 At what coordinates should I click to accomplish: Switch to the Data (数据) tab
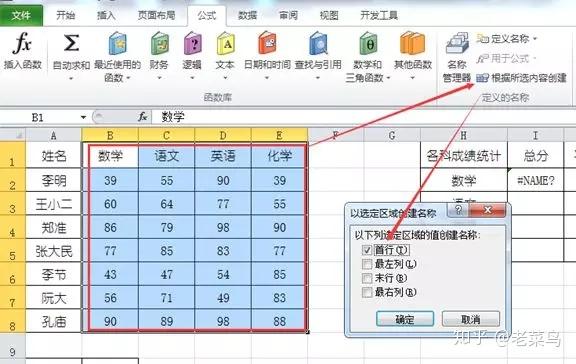(x=247, y=15)
